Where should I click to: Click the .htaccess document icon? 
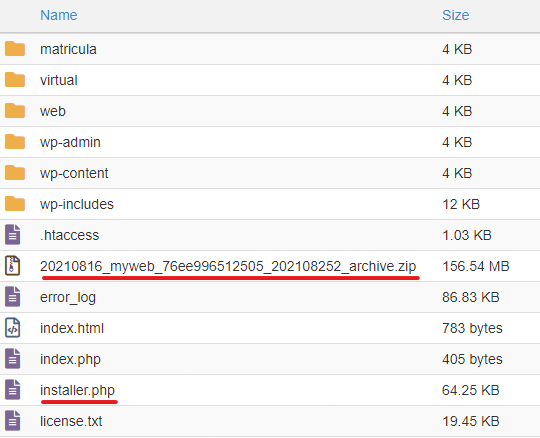click(x=12, y=234)
